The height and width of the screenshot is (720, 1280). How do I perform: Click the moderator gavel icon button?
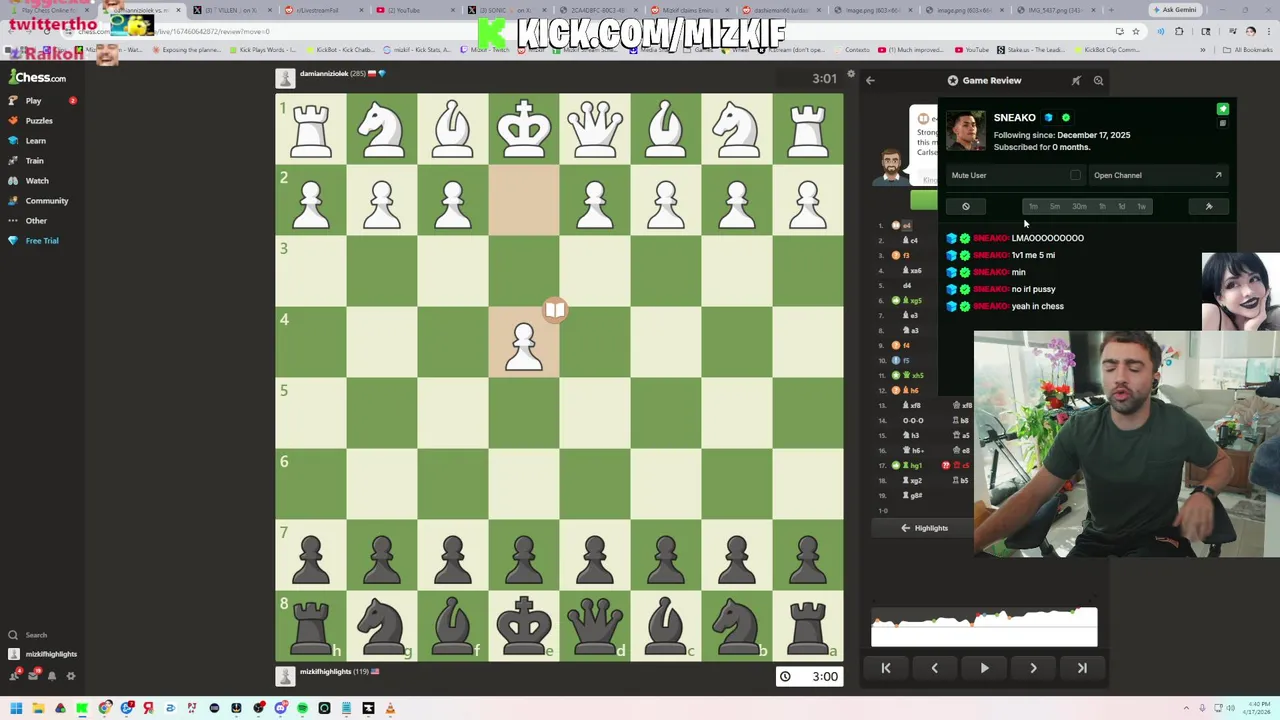(x=1209, y=206)
